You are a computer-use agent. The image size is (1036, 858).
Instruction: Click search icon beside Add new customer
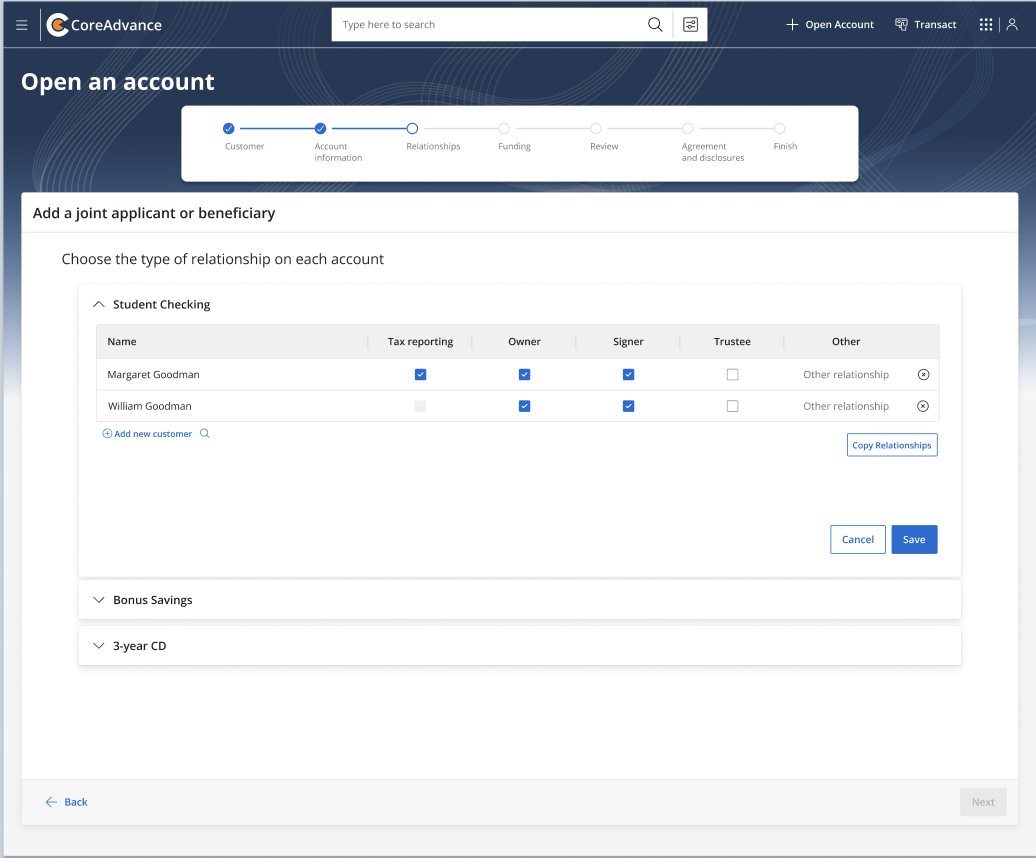[x=205, y=433]
